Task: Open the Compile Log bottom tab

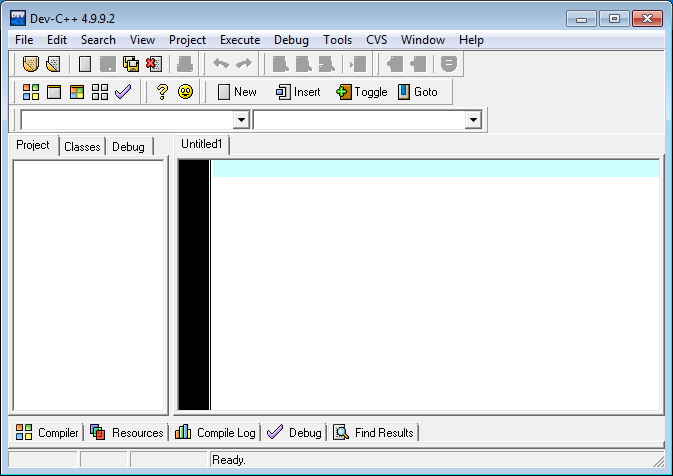Action: coord(215,433)
